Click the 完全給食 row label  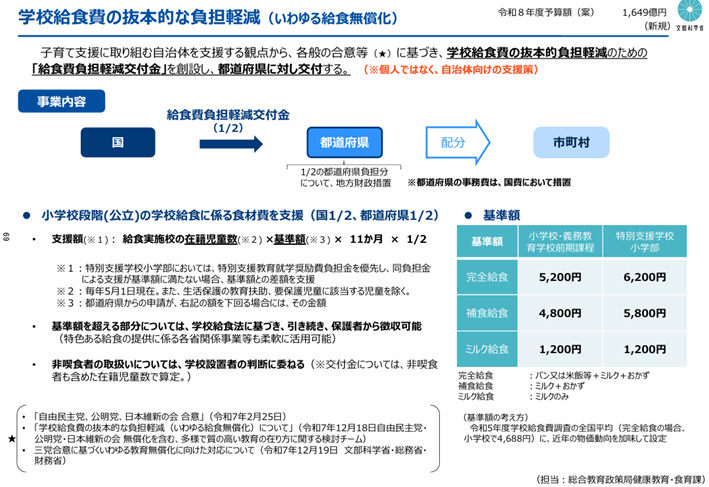(x=486, y=277)
